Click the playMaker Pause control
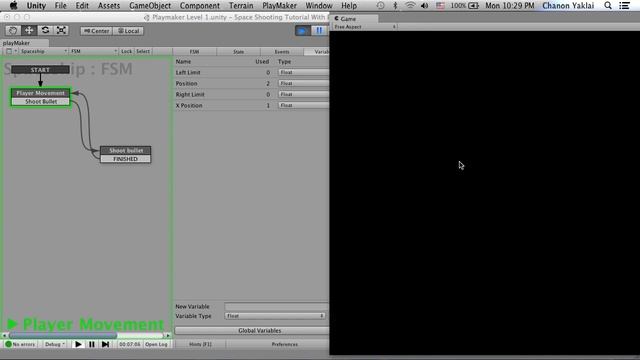This screenshot has height=360, width=640. coord(92,344)
